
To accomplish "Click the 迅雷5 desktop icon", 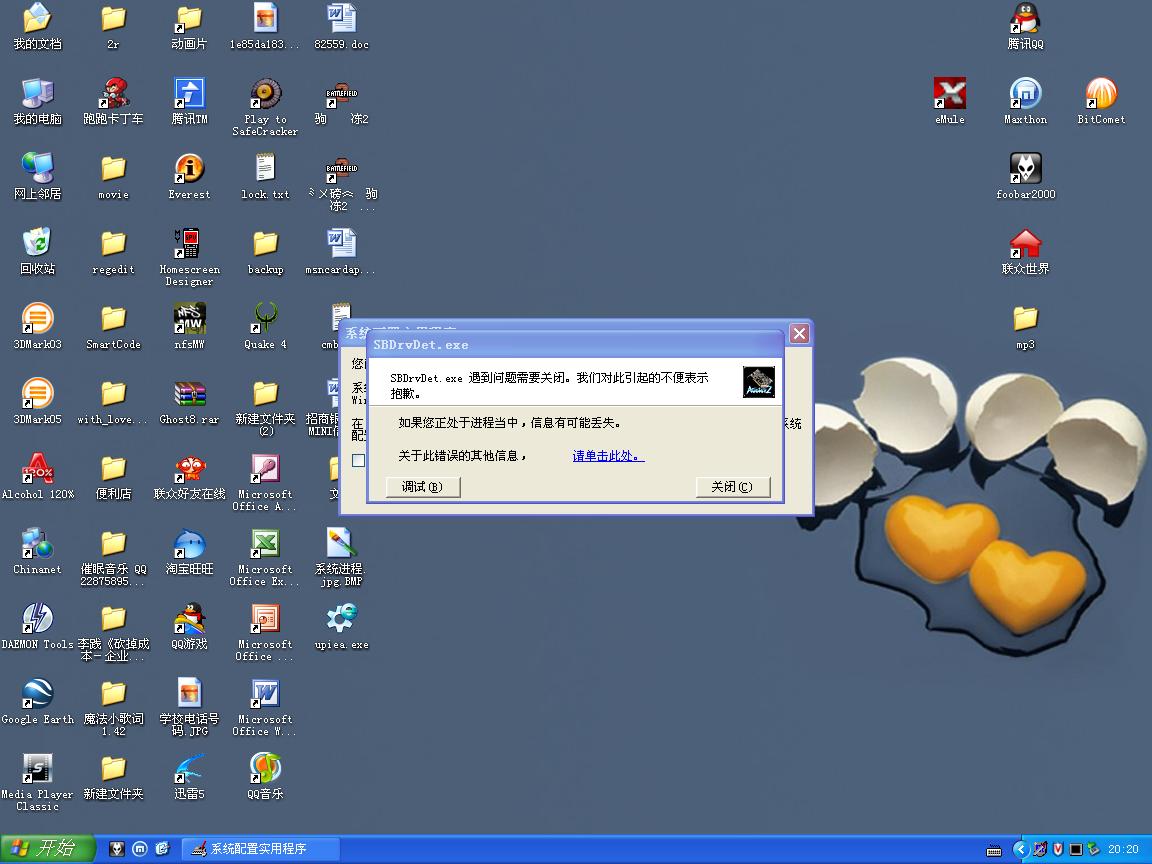I will click(189, 770).
